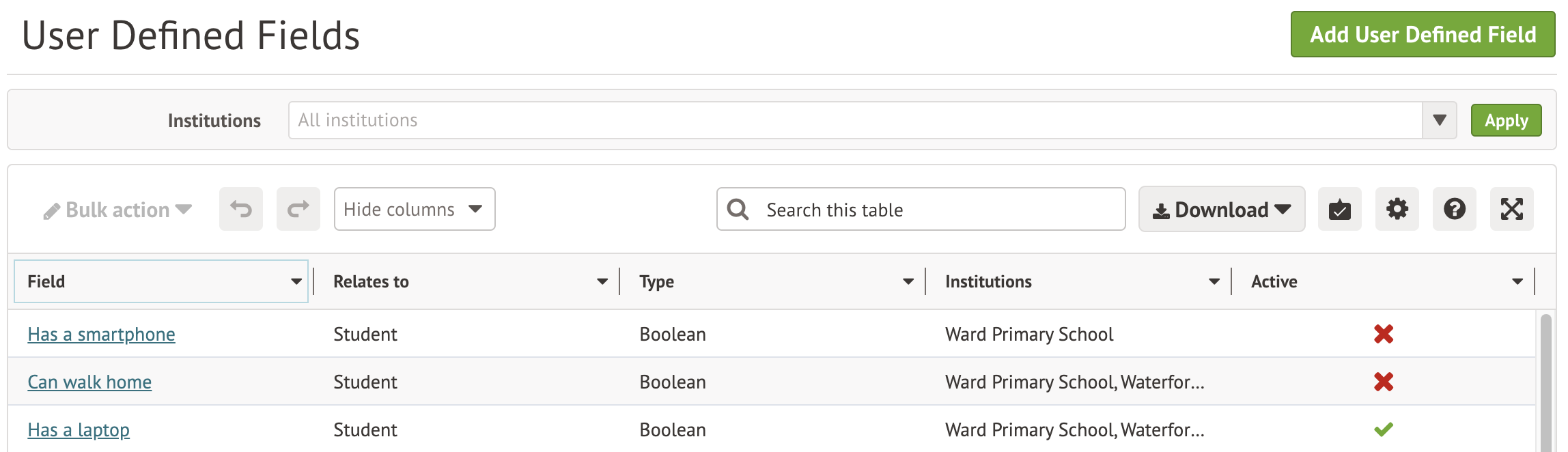1568x452 pixels.
Task: Click green checkmark for Has a laptop
Action: point(1384,429)
